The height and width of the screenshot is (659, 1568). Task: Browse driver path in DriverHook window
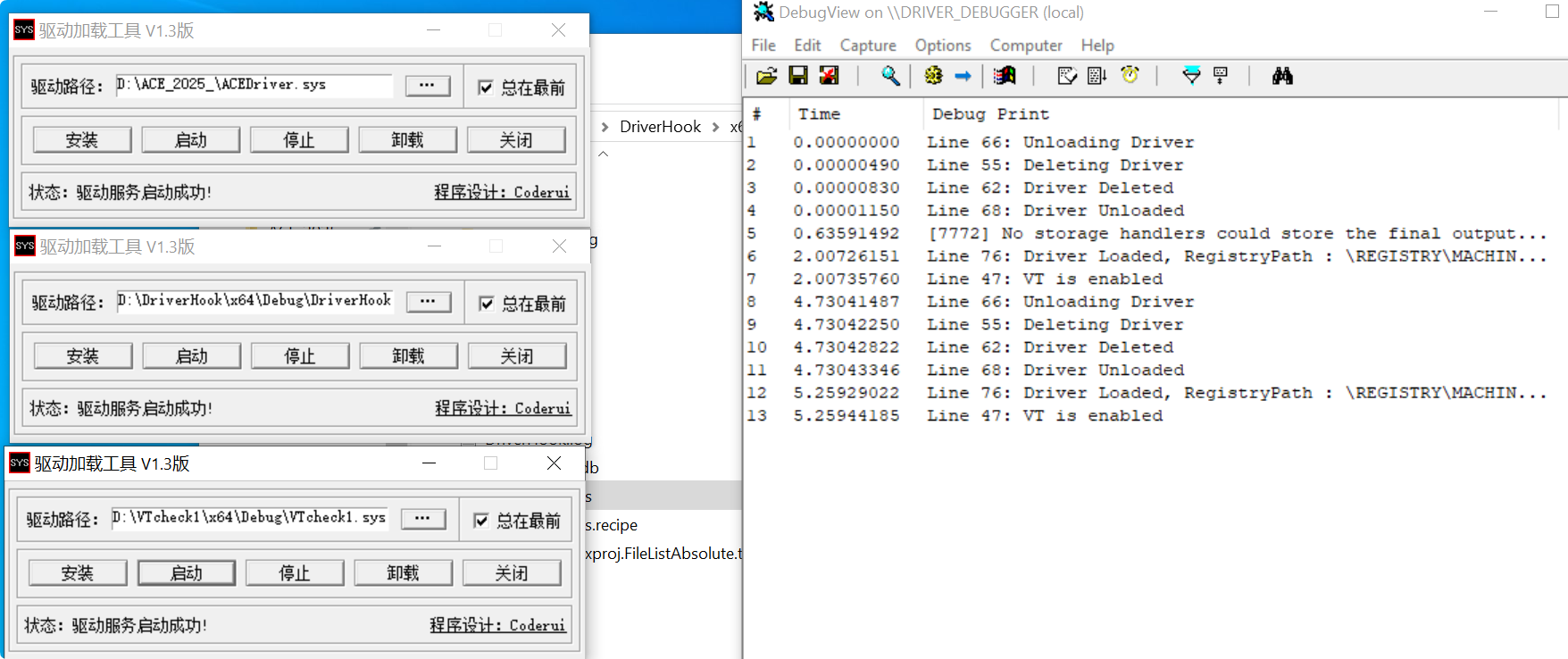click(429, 302)
